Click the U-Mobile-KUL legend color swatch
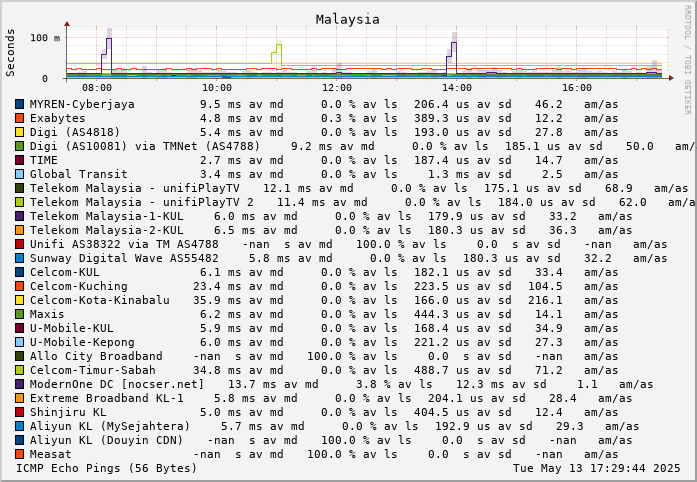697x482 pixels. [x=20, y=329]
